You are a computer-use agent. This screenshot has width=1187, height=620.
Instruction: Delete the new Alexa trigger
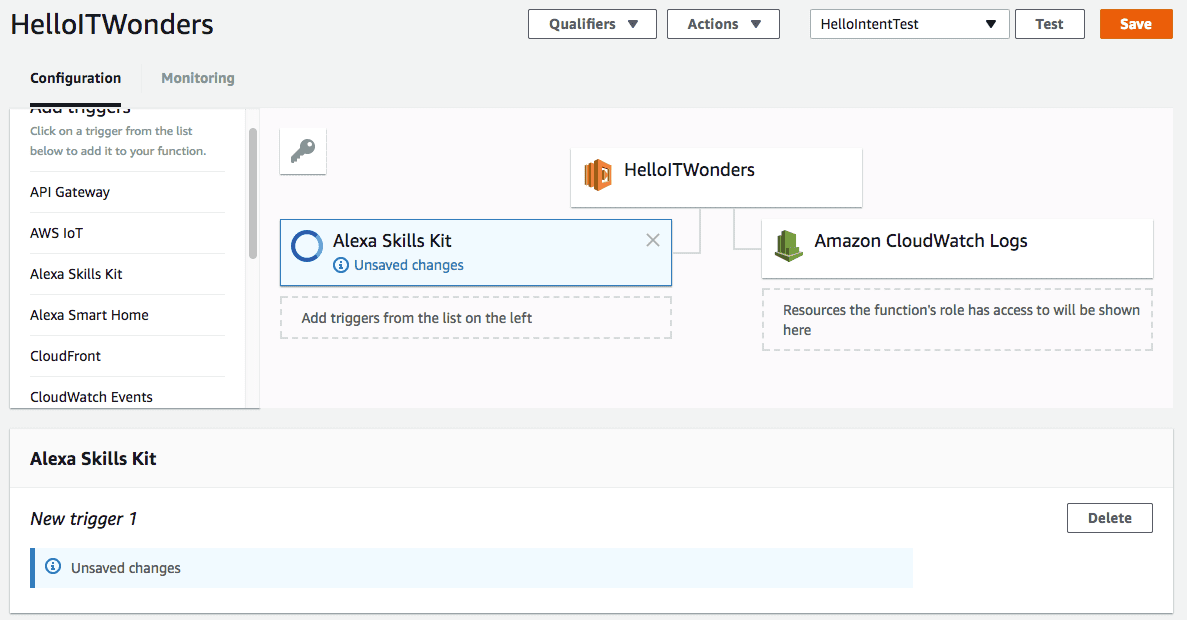1109,518
